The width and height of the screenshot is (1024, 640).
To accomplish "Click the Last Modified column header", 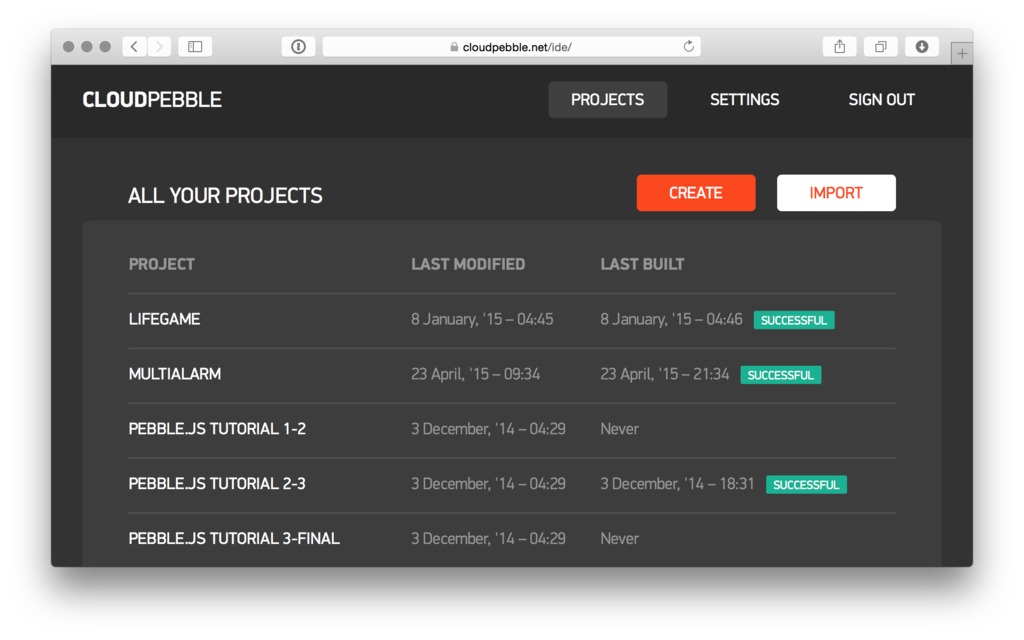I will click(x=468, y=264).
